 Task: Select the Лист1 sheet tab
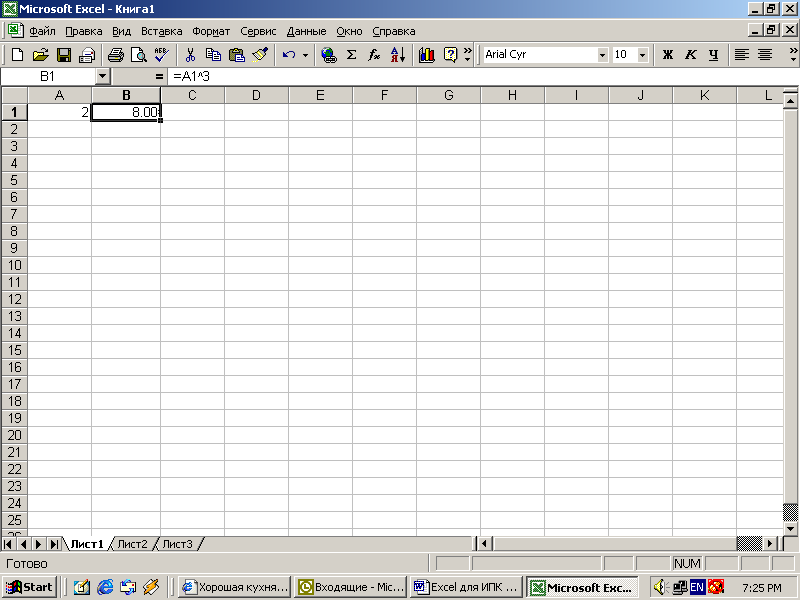click(x=87, y=544)
